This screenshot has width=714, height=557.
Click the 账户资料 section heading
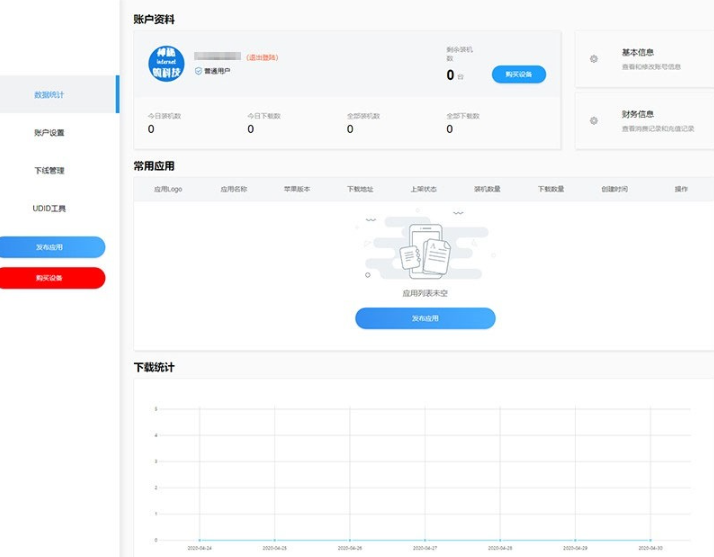pos(154,19)
